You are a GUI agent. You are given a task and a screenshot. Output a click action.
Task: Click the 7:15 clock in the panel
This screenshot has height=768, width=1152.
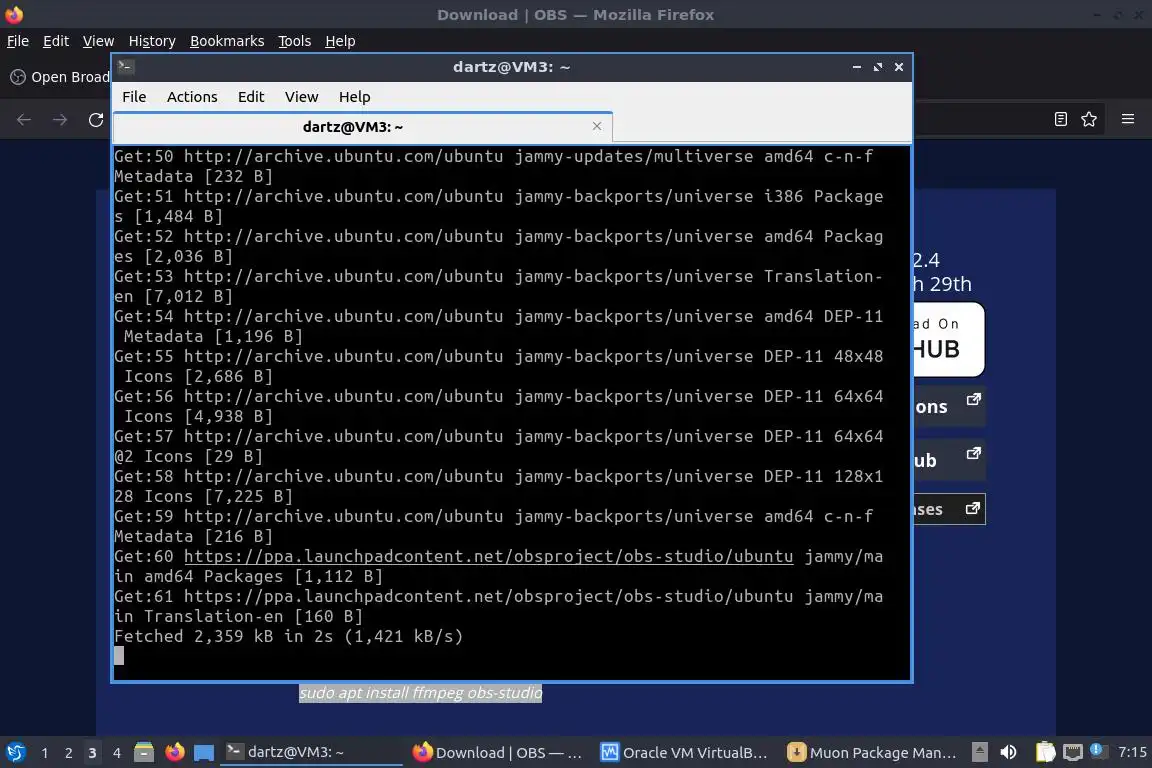tap(1131, 752)
